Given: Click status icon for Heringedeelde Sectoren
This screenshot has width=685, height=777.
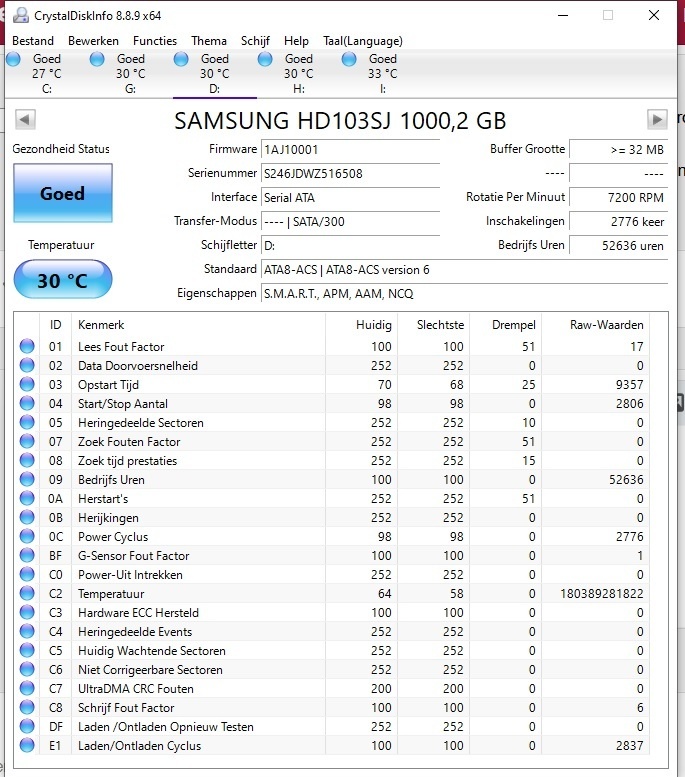Looking at the screenshot, I should [x=27, y=422].
